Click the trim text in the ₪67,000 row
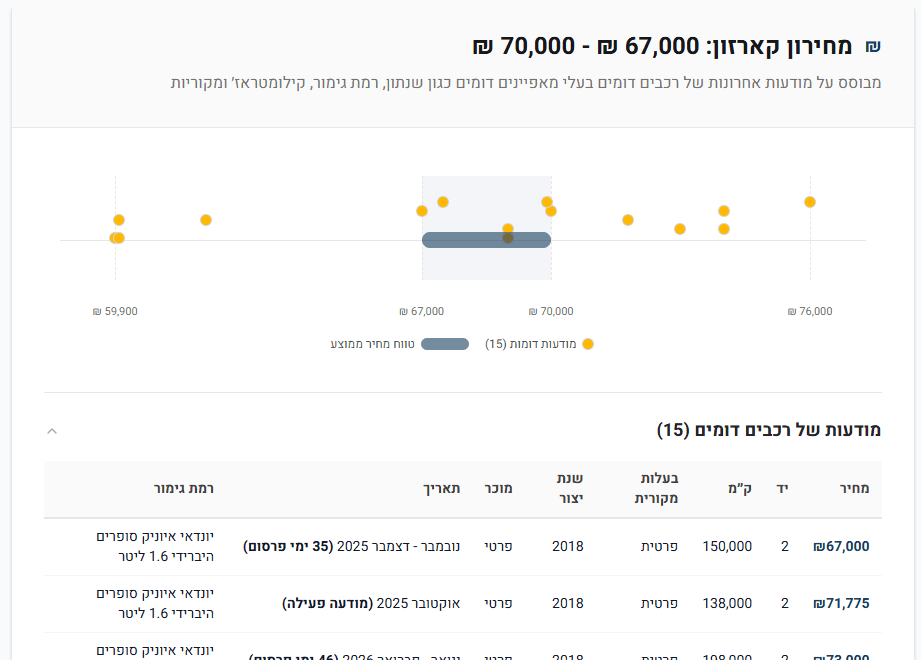Image resolution: width=921 pixels, height=660 pixels. 155,546
